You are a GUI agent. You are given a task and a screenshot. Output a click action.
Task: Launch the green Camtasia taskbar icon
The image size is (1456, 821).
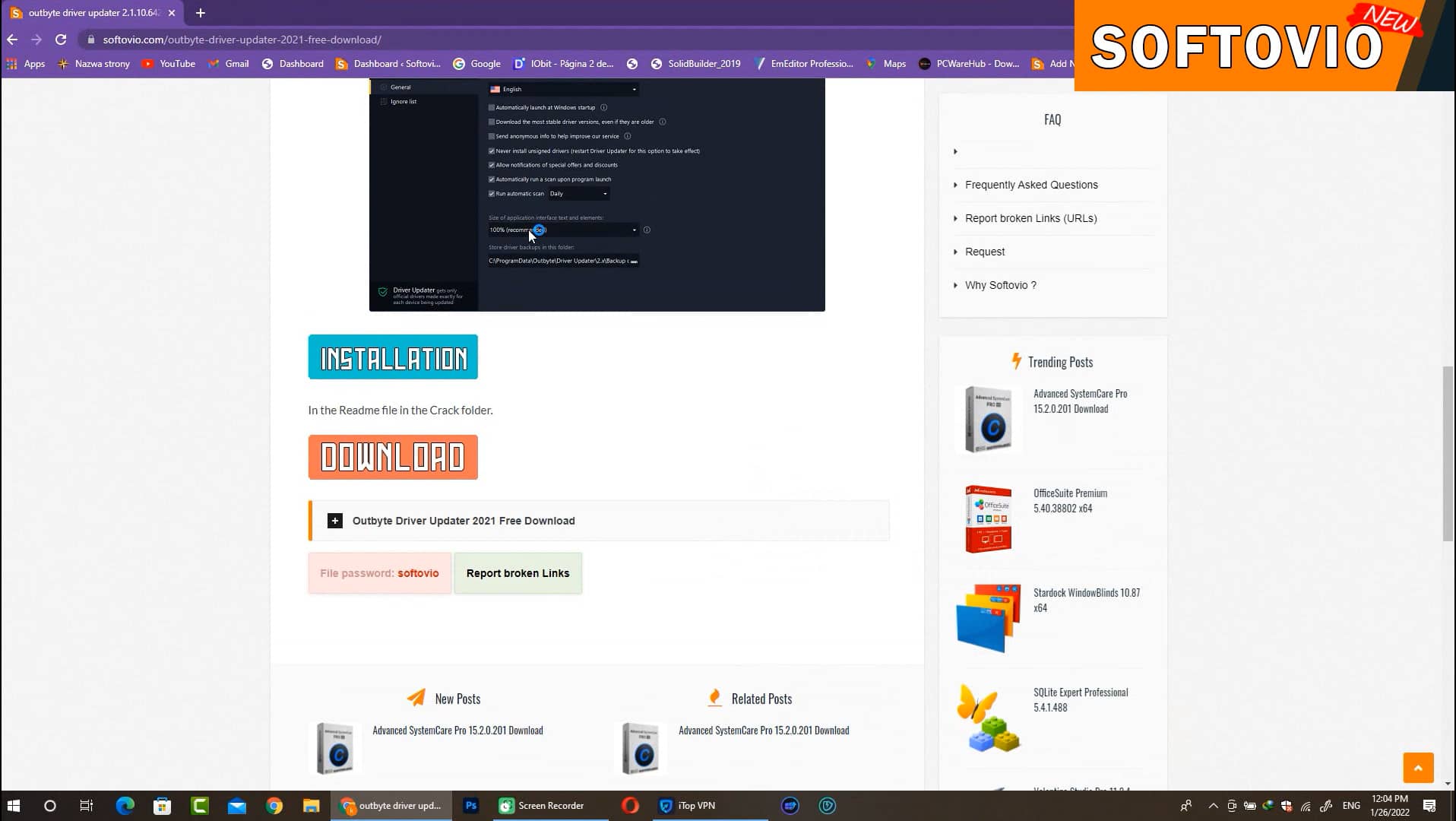[x=199, y=806]
